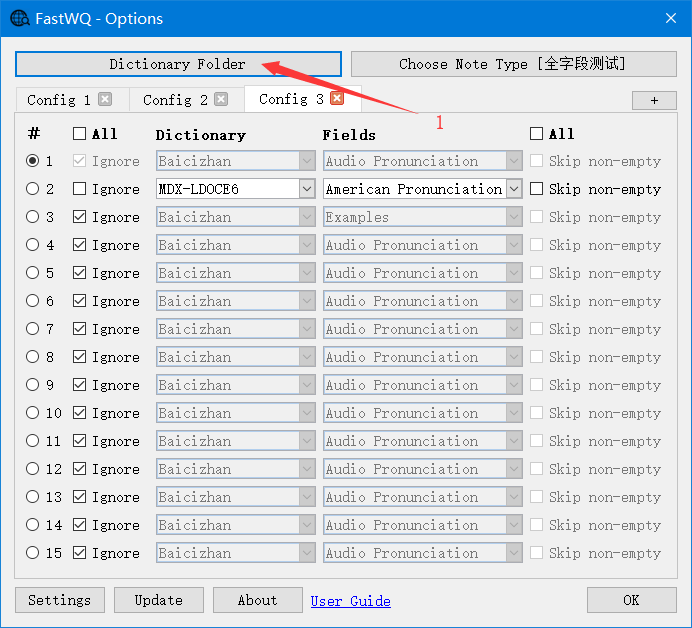The image size is (692, 628).
Task: Select radio button for row 15
Action: 33,553
